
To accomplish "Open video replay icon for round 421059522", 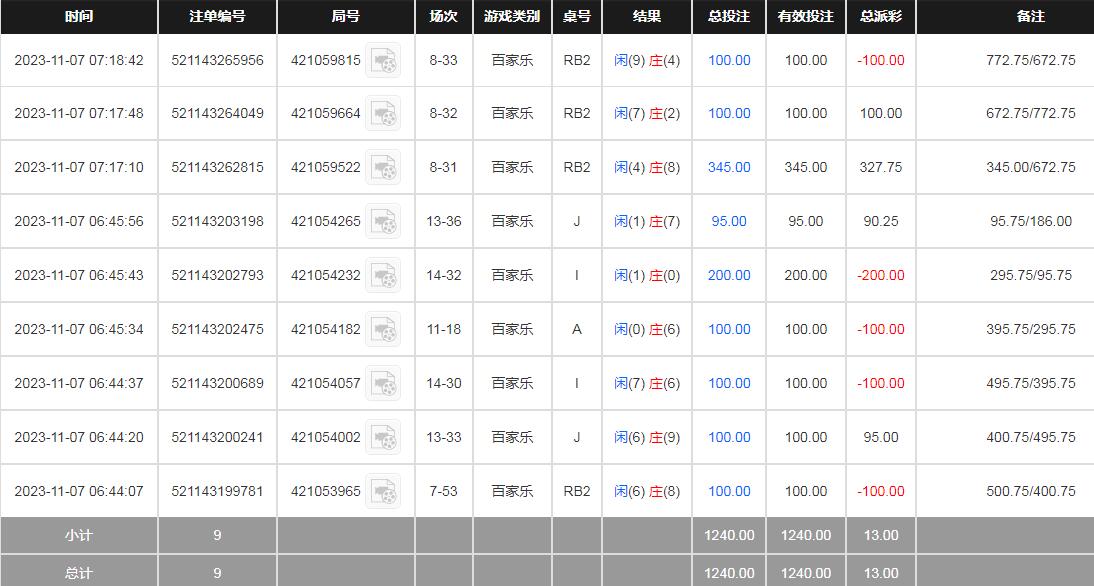I will tap(383, 167).
